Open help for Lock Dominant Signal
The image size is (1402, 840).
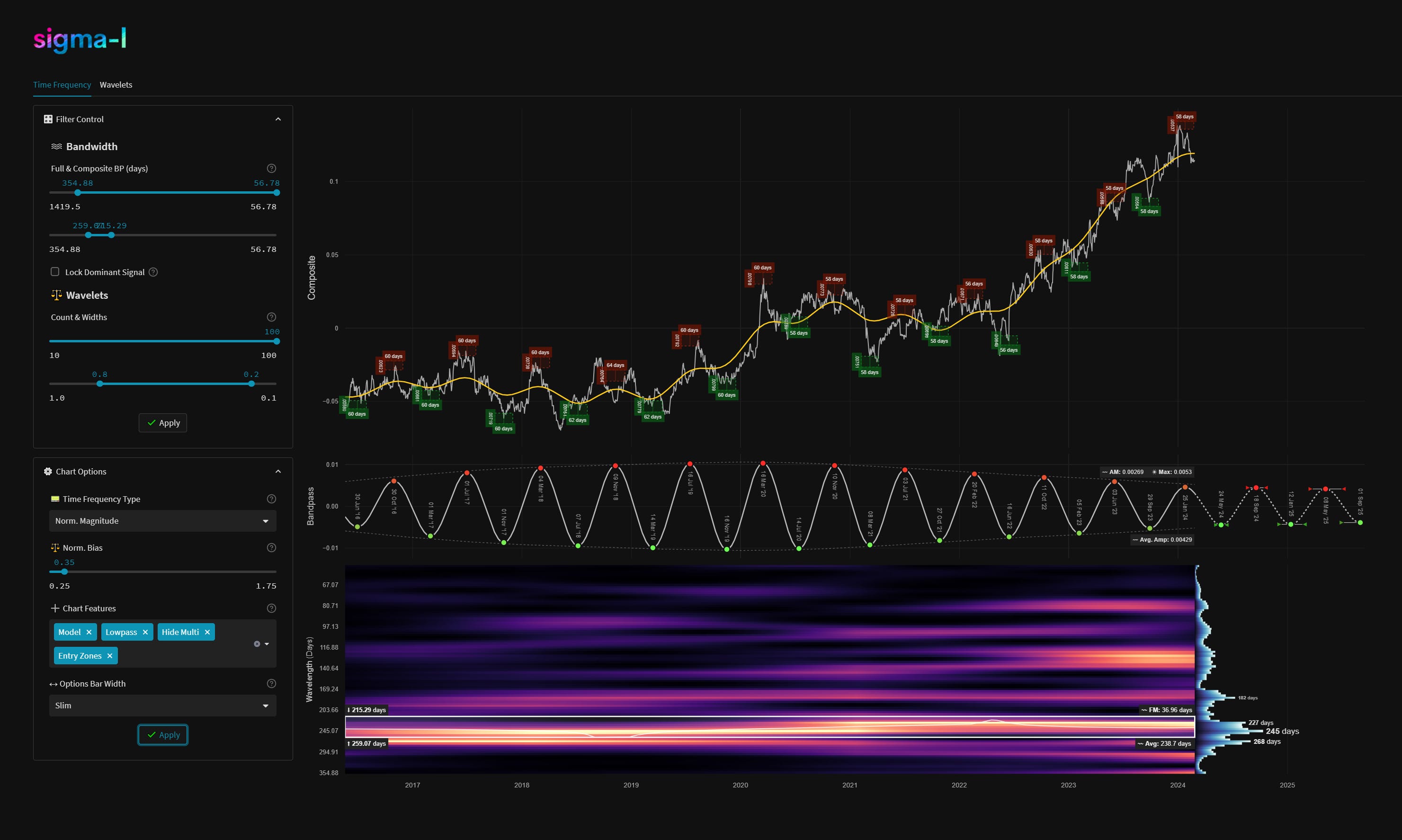pos(153,272)
